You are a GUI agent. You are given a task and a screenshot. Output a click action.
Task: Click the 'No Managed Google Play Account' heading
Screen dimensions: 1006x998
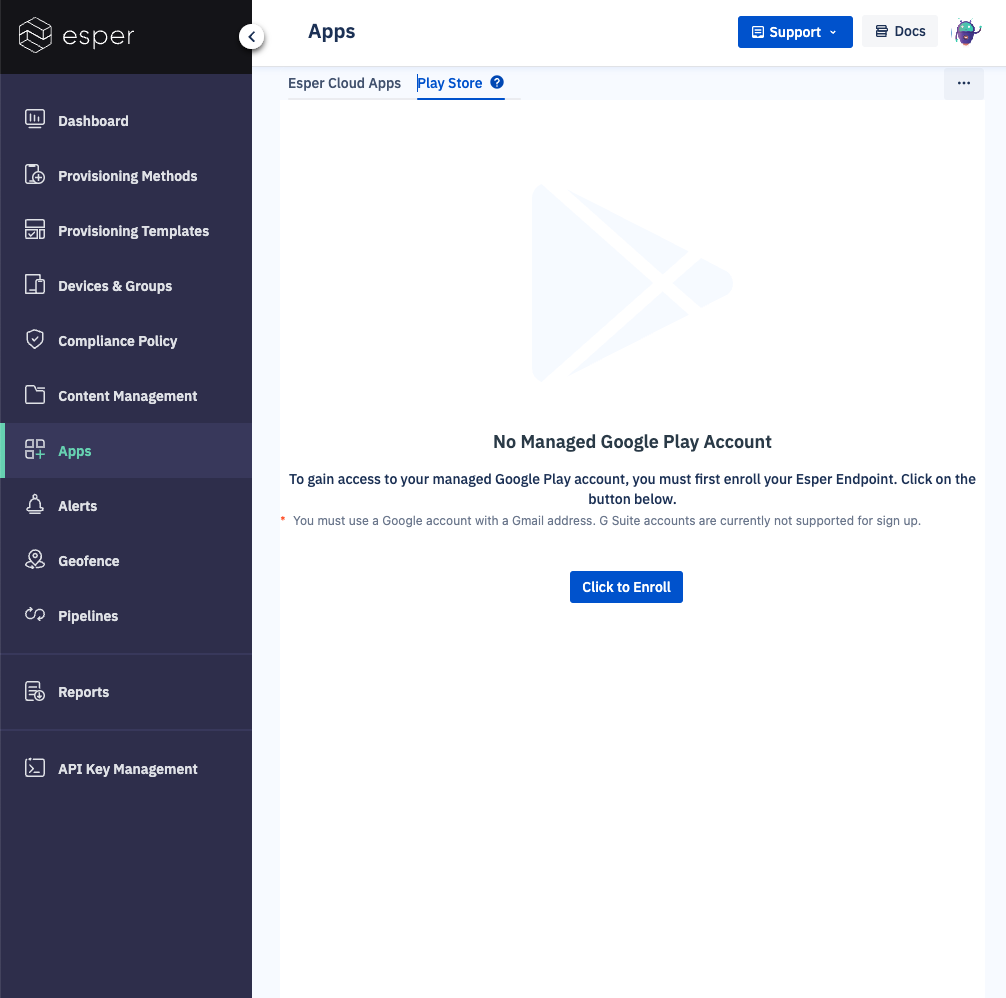[632, 441]
